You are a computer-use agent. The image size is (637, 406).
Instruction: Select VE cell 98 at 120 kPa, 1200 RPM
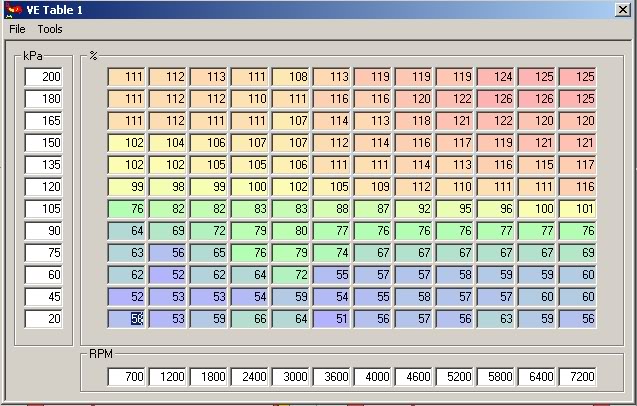tap(167, 187)
